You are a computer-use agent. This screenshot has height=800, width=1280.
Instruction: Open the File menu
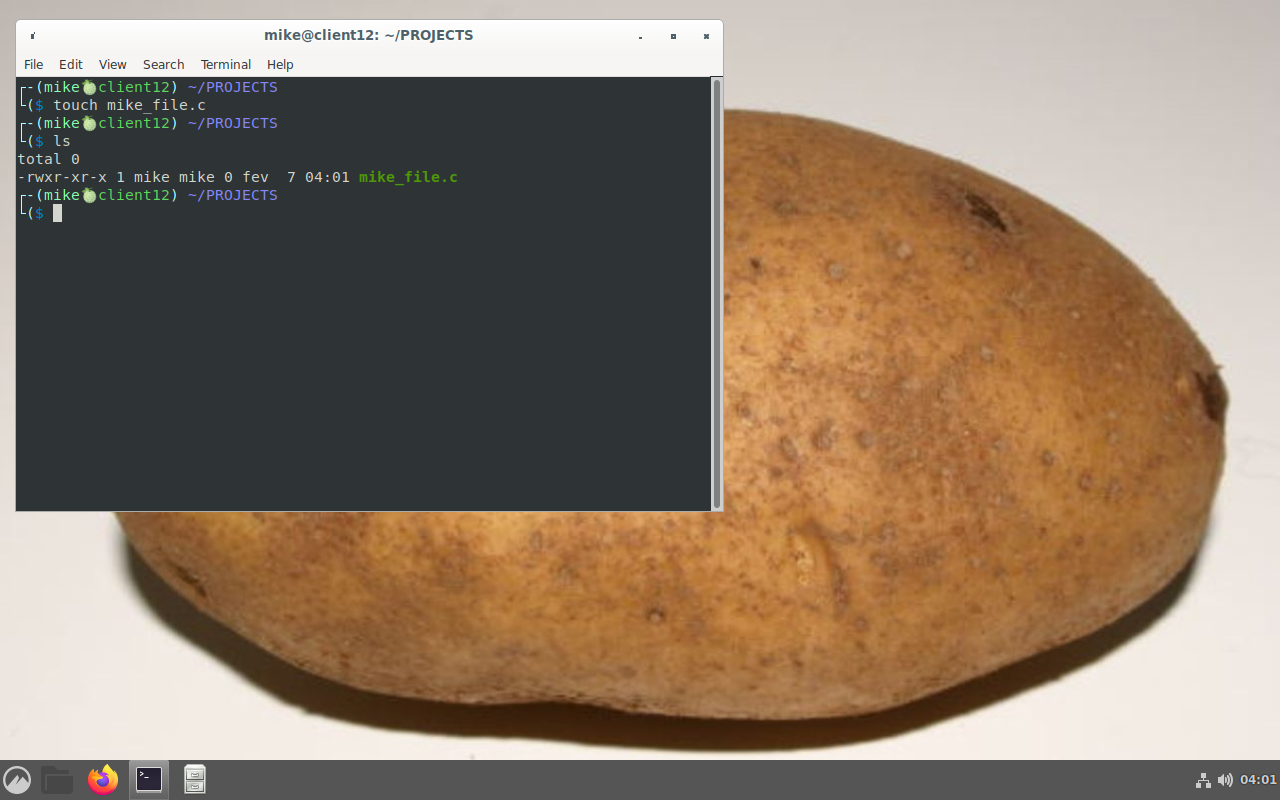coord(34,64)
